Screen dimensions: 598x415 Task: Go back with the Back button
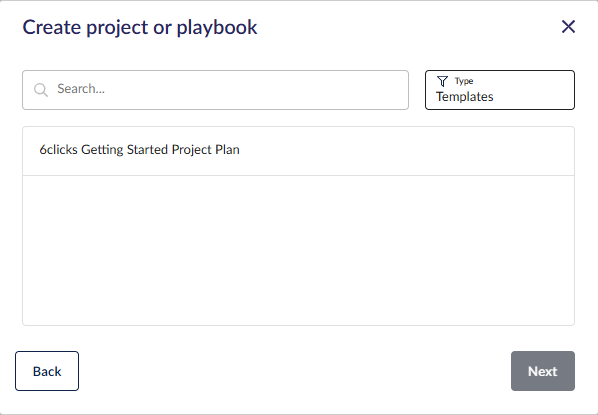tap(47, 371)
